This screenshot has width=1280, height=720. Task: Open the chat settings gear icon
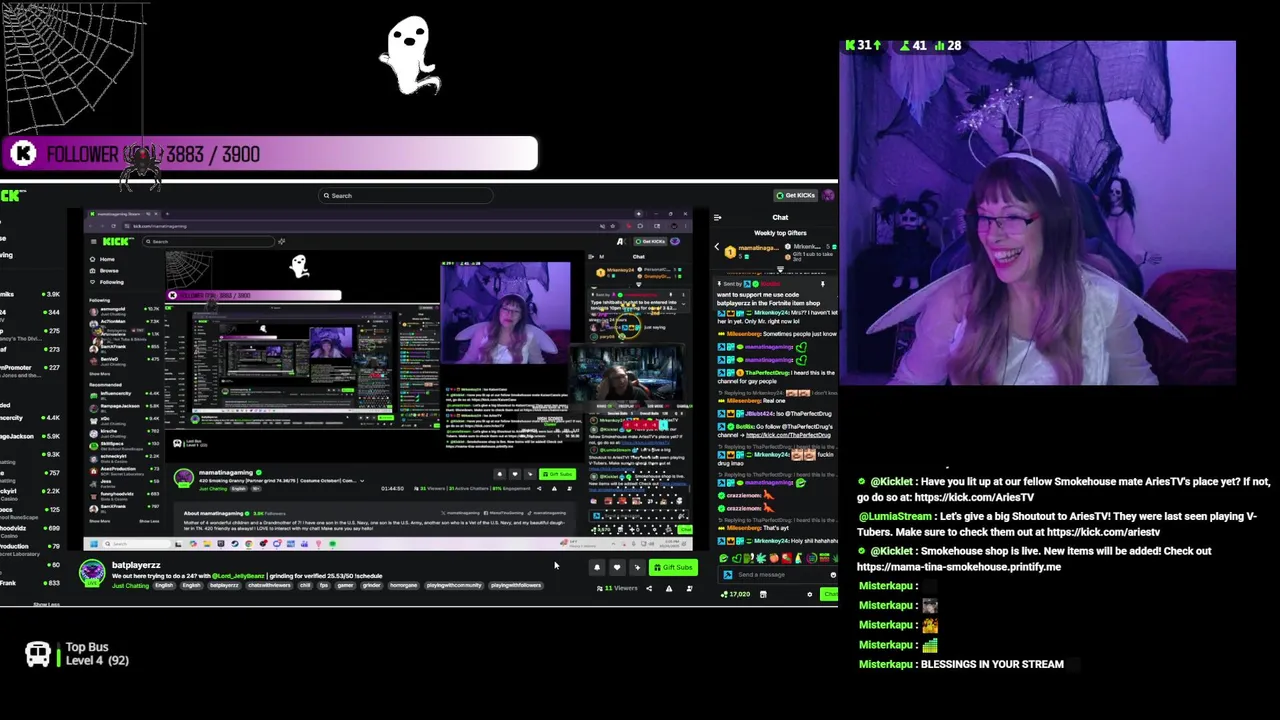click(810, 594)
